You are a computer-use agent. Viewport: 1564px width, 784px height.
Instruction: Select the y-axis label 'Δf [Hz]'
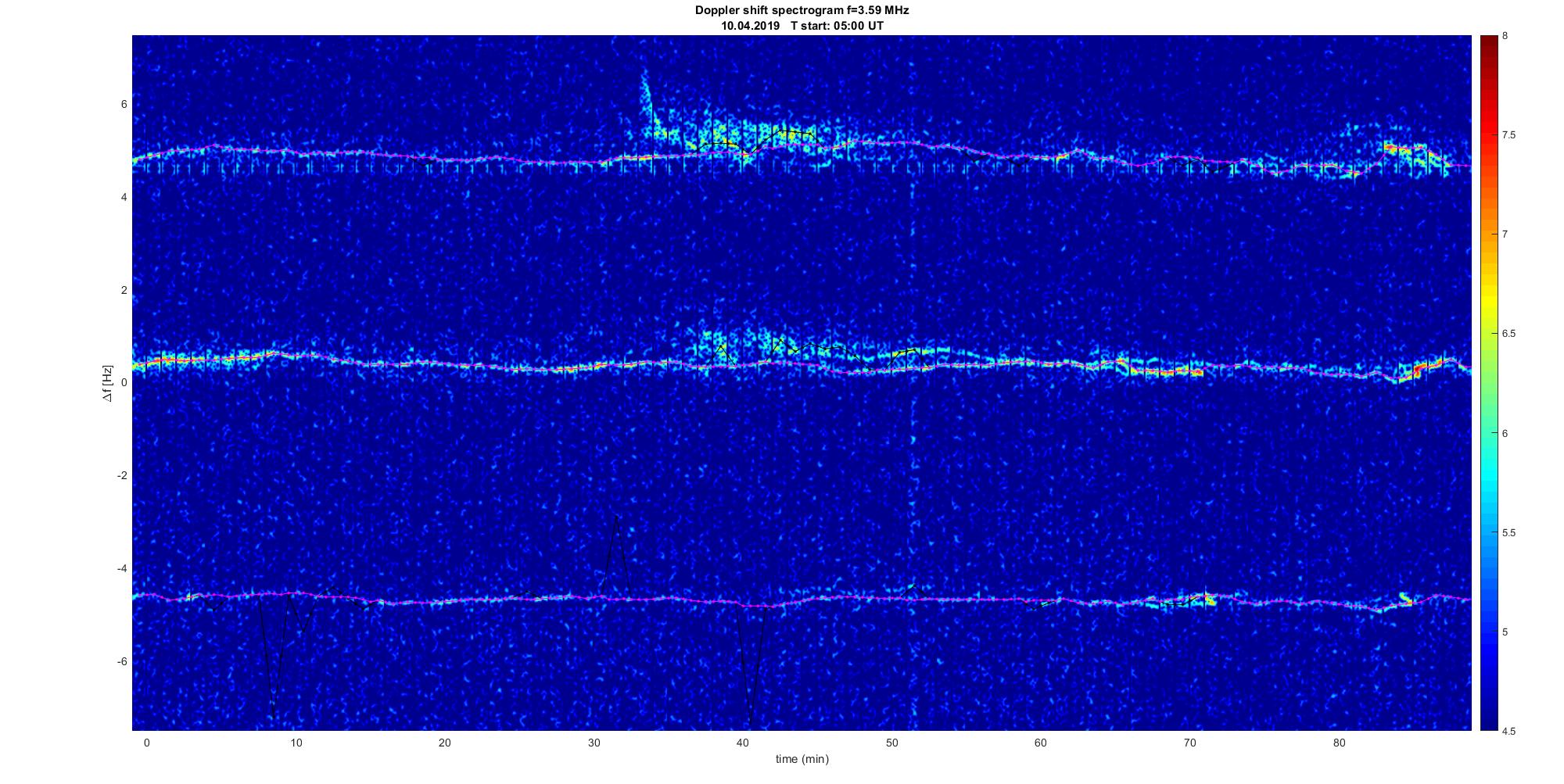coord(108,383)
